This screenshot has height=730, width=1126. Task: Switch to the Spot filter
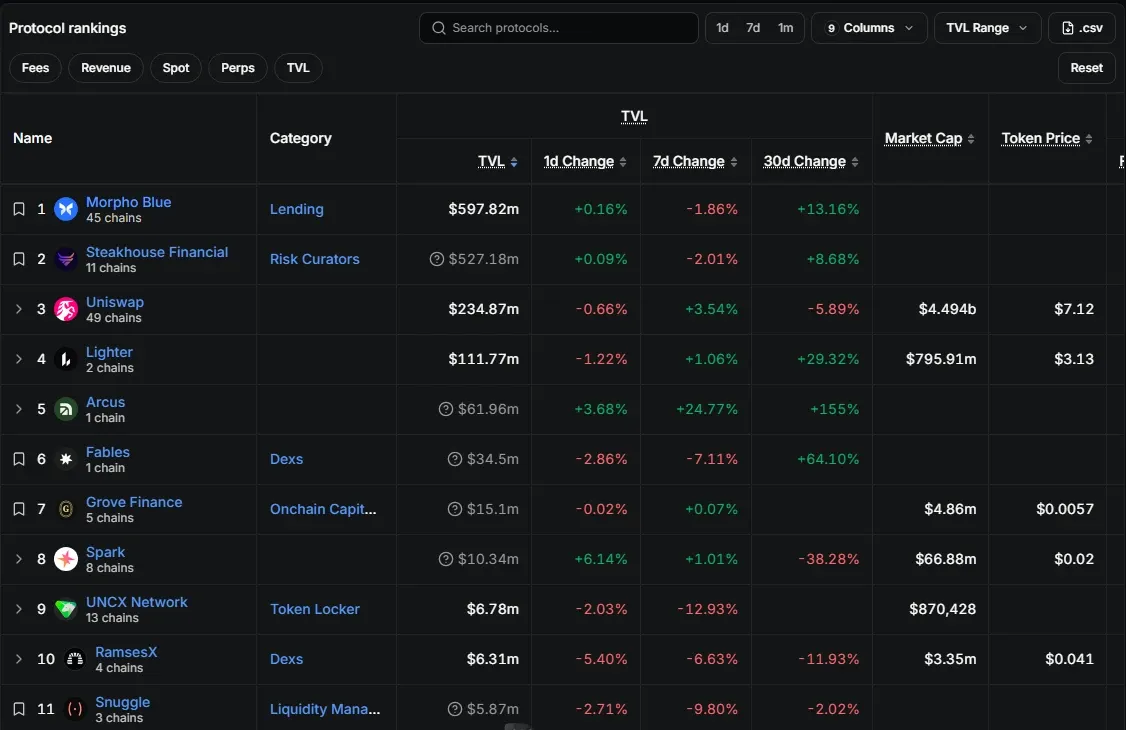(176, 67)
